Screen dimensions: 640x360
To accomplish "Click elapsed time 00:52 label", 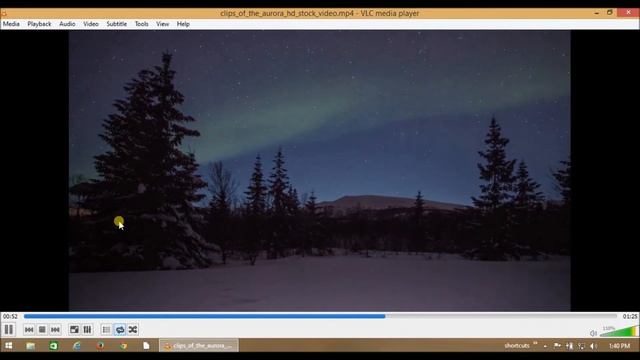I will tap(10, 316).
